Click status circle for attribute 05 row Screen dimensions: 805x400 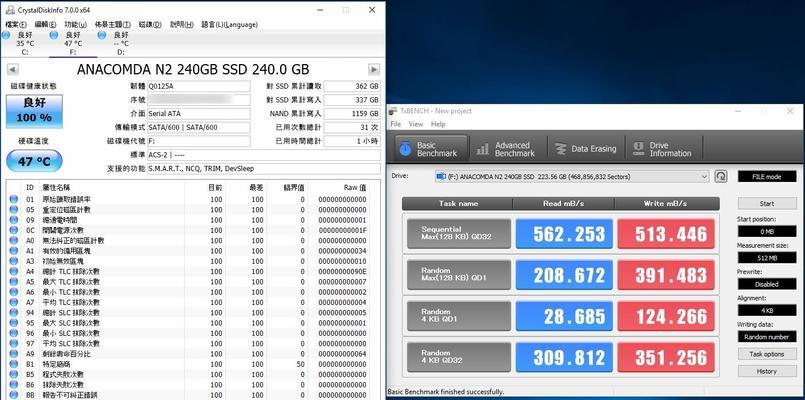pos(13,209)
